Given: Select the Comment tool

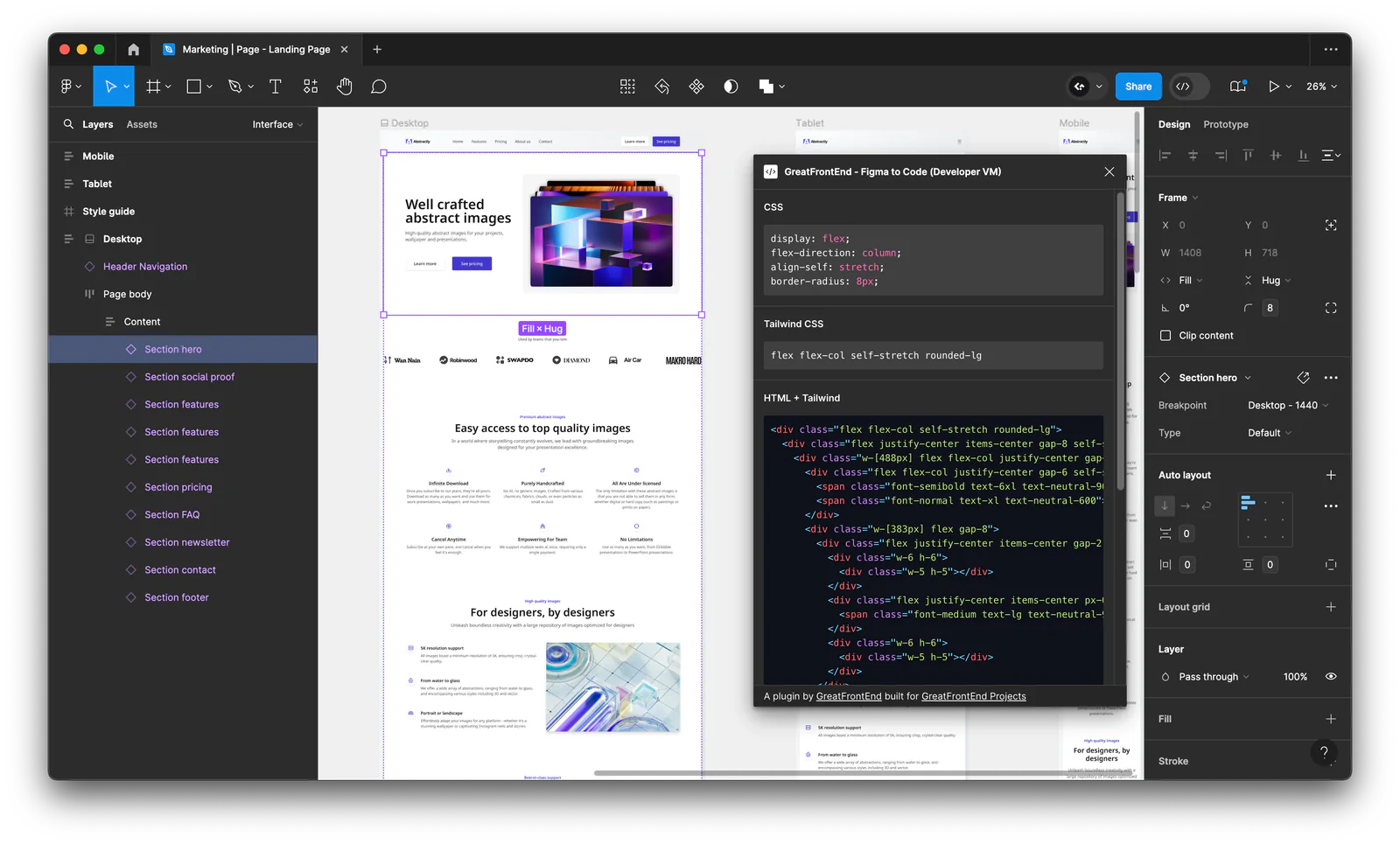Looking at the screenshot, I should click(379, 87).
